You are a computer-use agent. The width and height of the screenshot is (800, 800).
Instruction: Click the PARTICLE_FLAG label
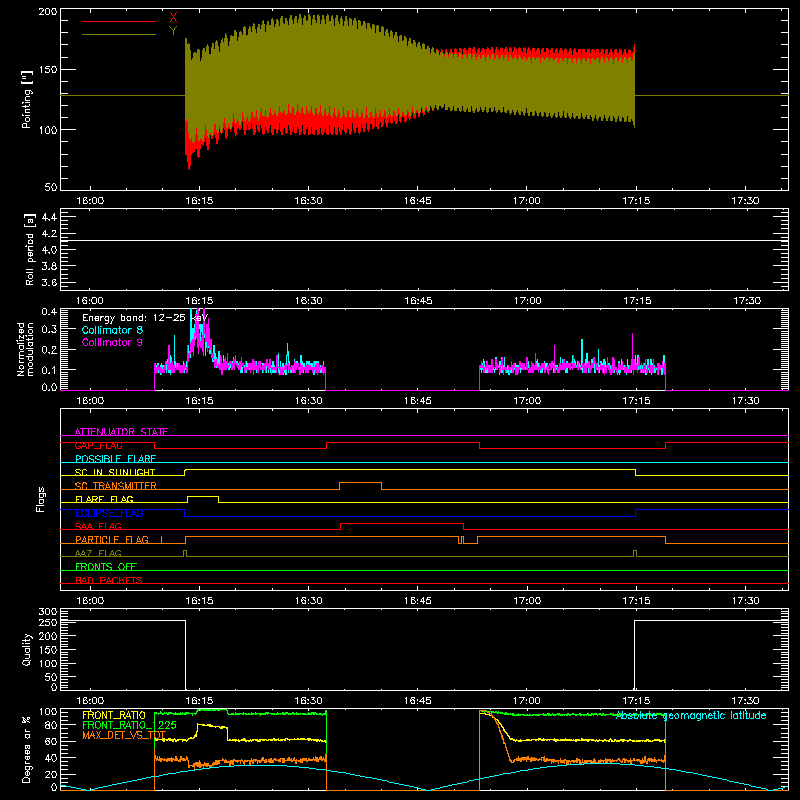coord(112,539)
